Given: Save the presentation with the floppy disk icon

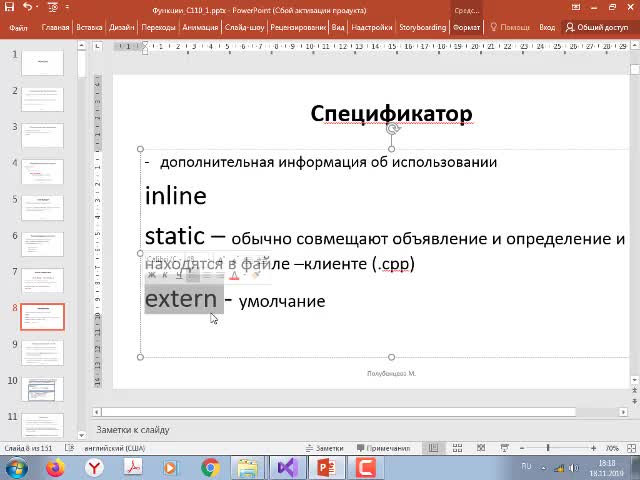Looking at the screenshot, I should [9, 7].
